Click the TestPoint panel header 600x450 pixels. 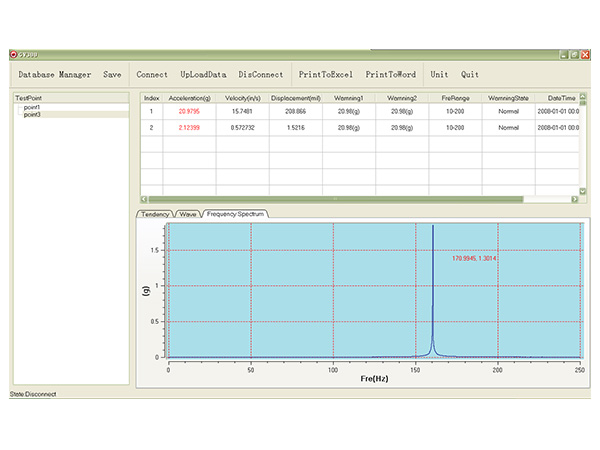tap(71, 98)
